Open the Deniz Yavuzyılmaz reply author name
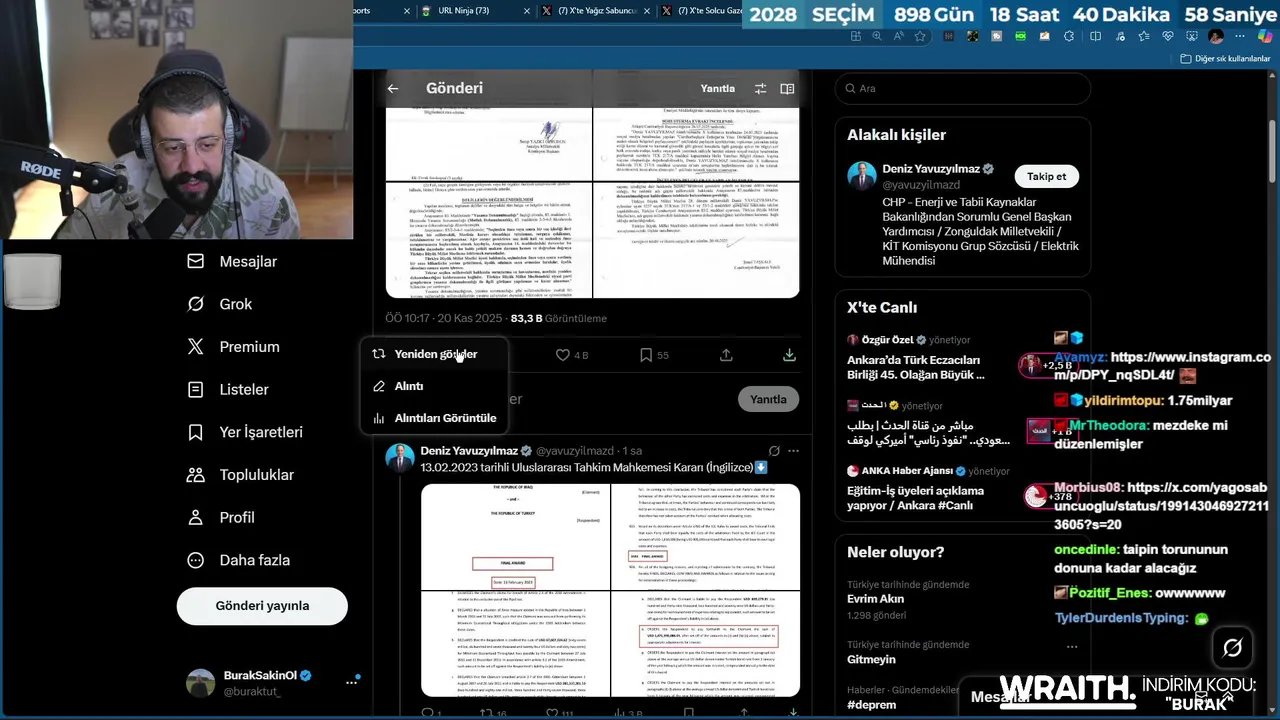1280x720 pixels. coord(469,451)
